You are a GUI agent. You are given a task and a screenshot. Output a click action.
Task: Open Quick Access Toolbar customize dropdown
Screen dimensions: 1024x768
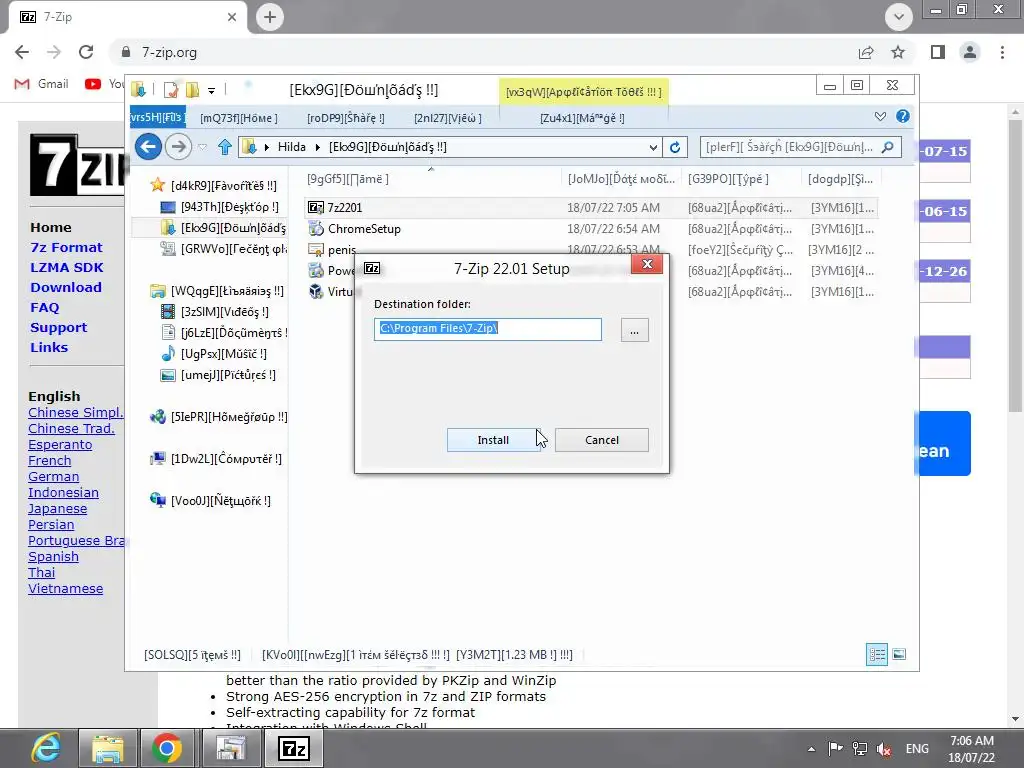pos(212,90)
